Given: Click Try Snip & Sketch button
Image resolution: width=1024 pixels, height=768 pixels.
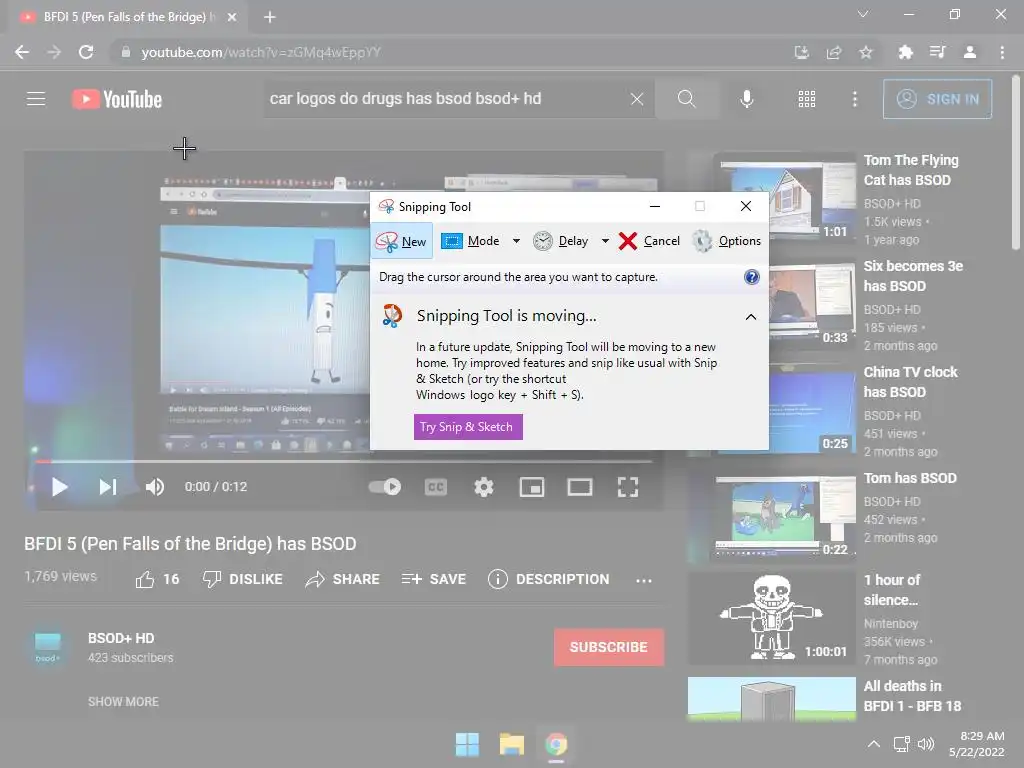Looking at the screenshot, I should point(468,427).
